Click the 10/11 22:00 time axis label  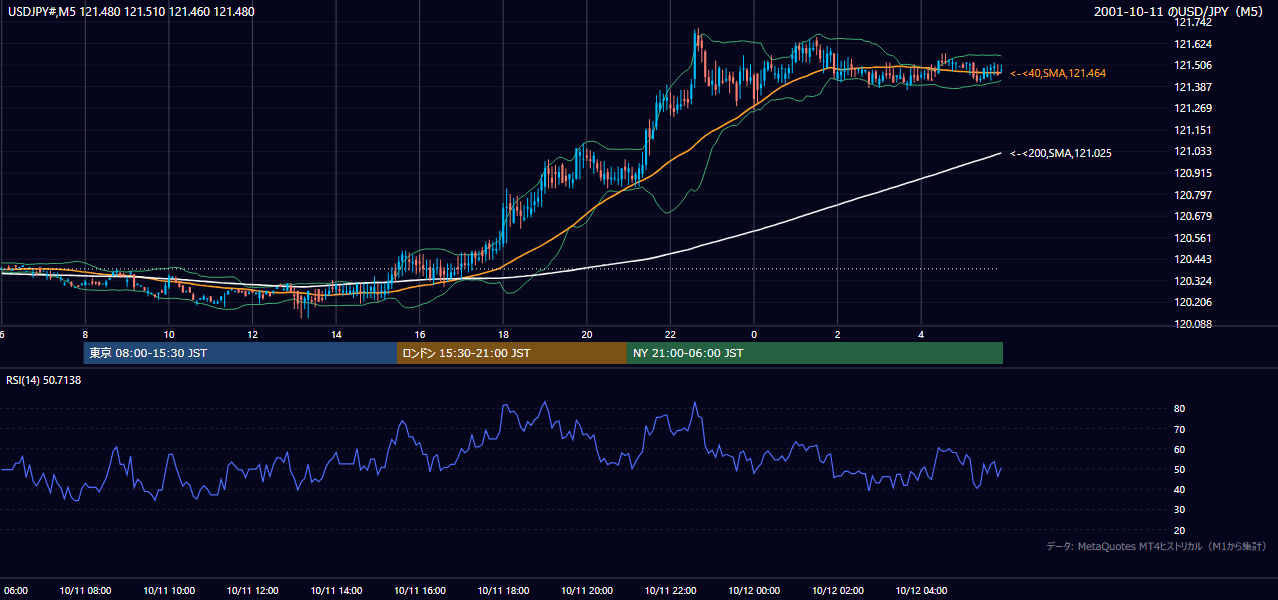[670, 591]
